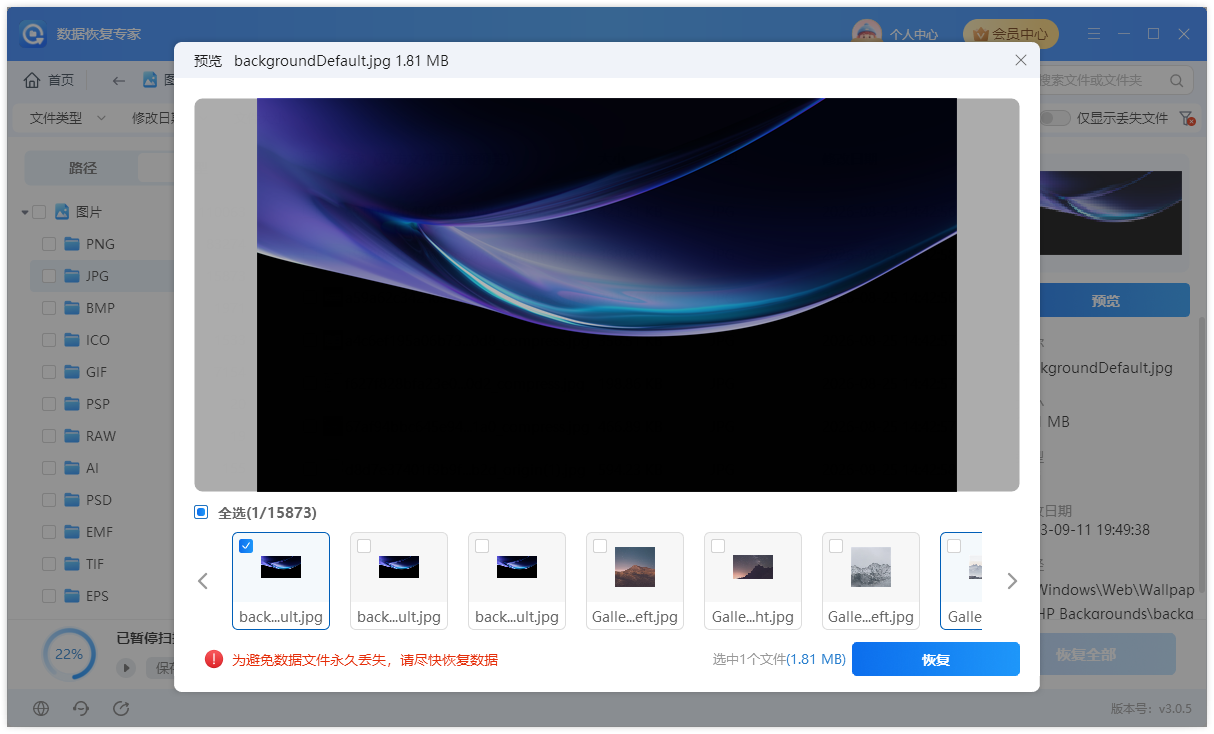Screen dimensions: 1214x734
Task: Resume scanning with the play button
Action: pos(126,668)
